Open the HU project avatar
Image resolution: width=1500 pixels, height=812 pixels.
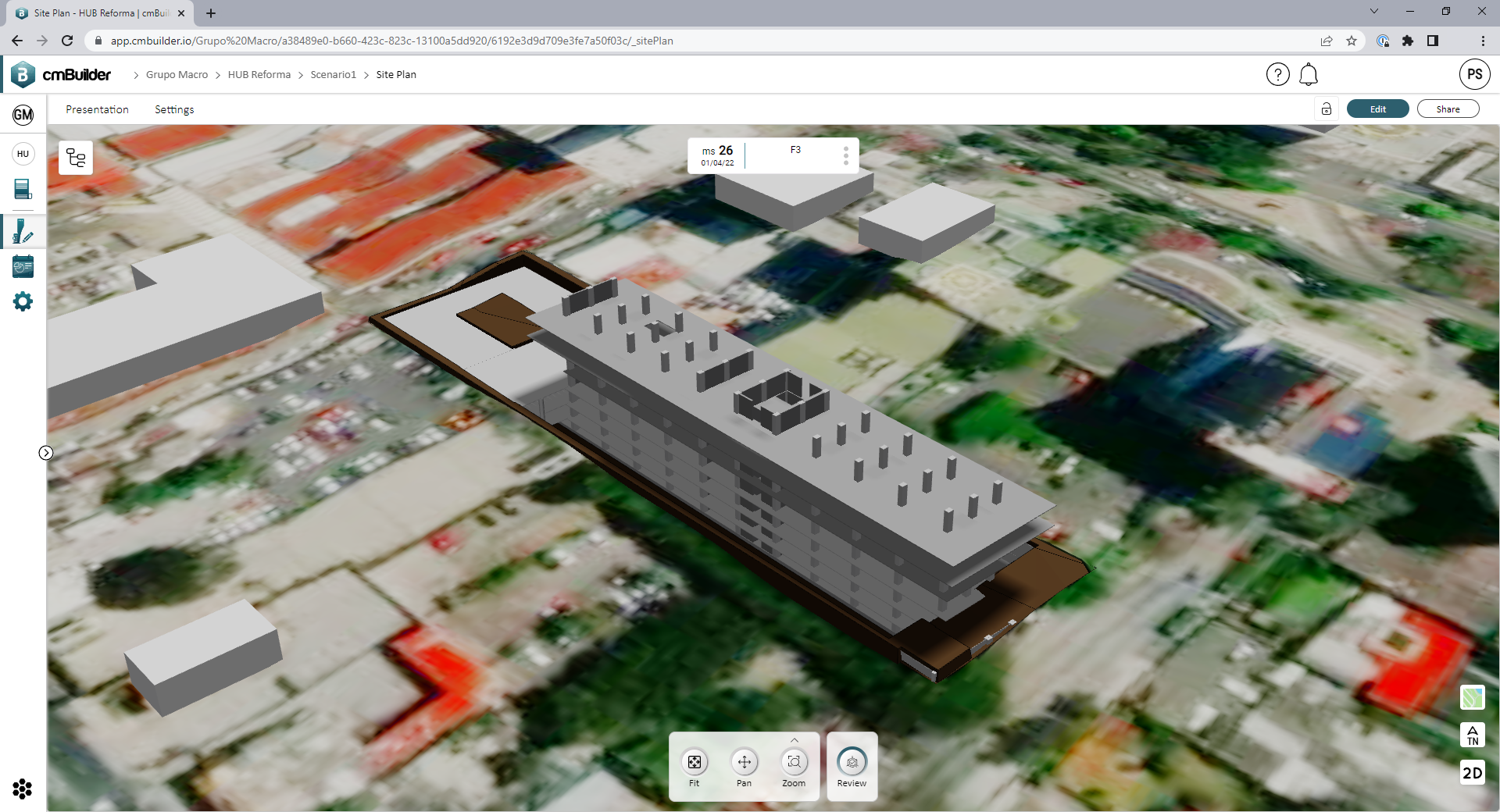tap(23, 154)
